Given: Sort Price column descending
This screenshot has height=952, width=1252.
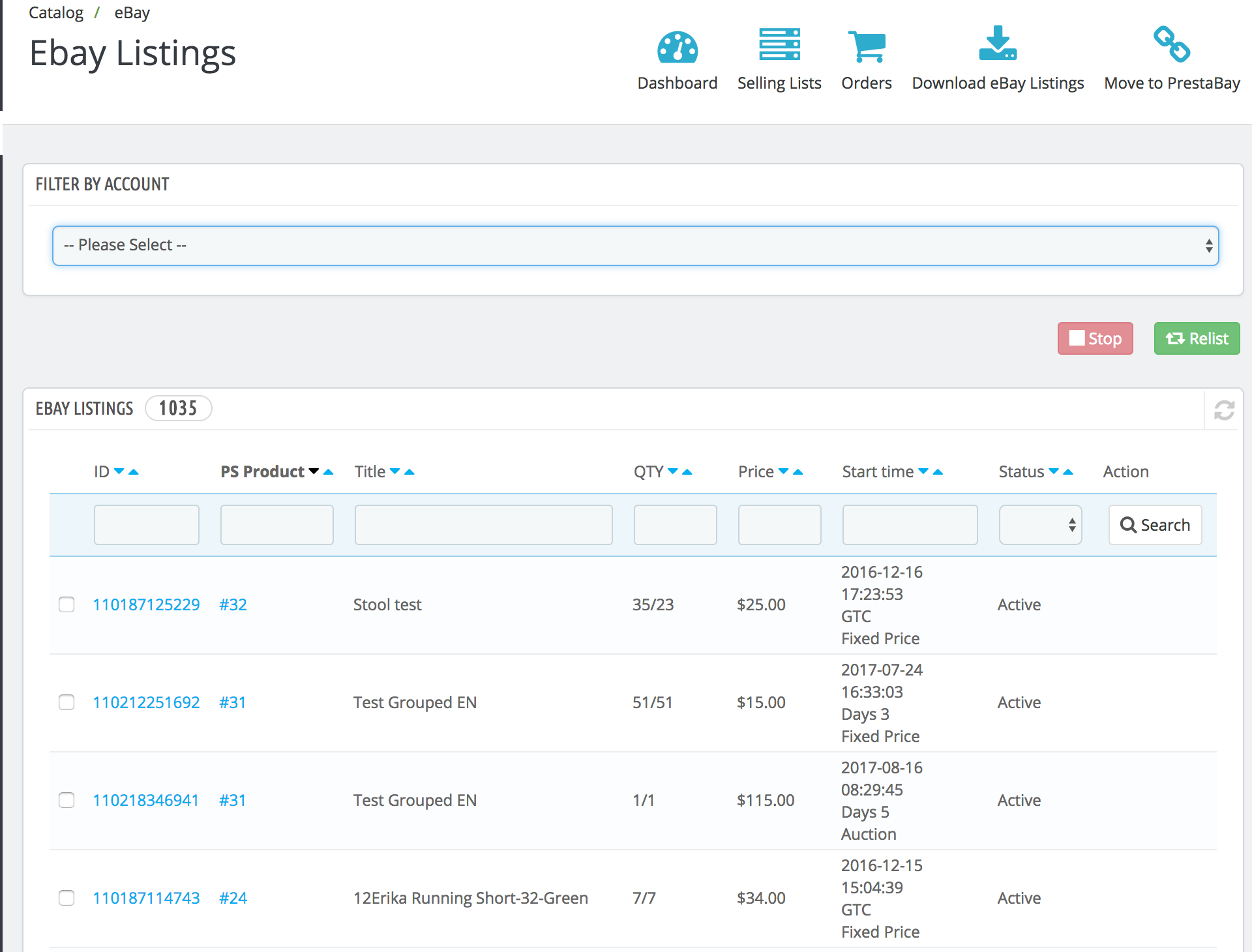Looking at the screenshot, I should tap(784, 471).
